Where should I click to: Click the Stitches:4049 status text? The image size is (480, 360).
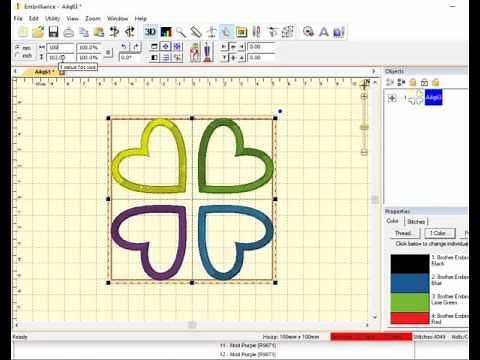point(430,337)
